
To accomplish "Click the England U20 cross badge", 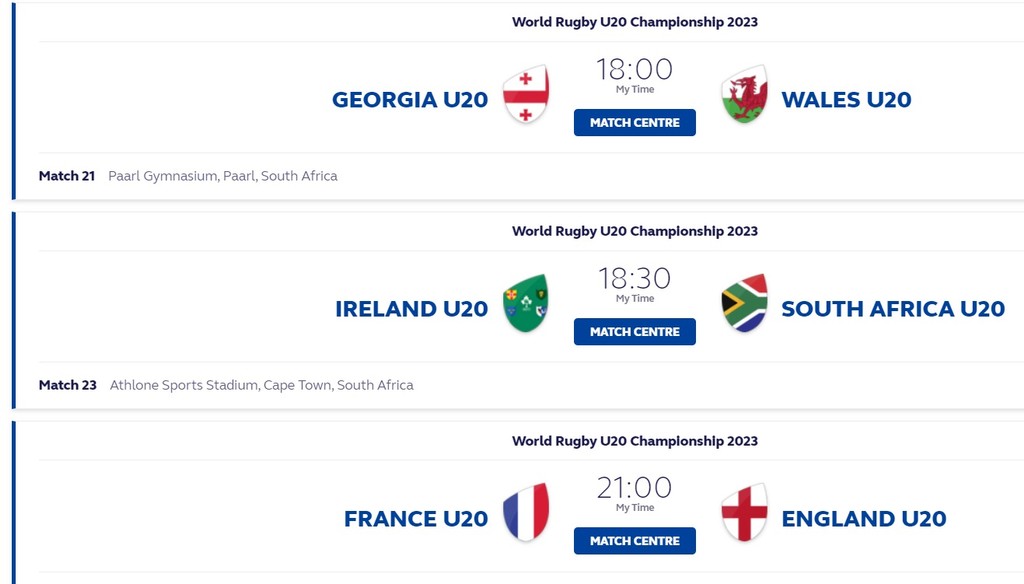I will tap(744, 513).
